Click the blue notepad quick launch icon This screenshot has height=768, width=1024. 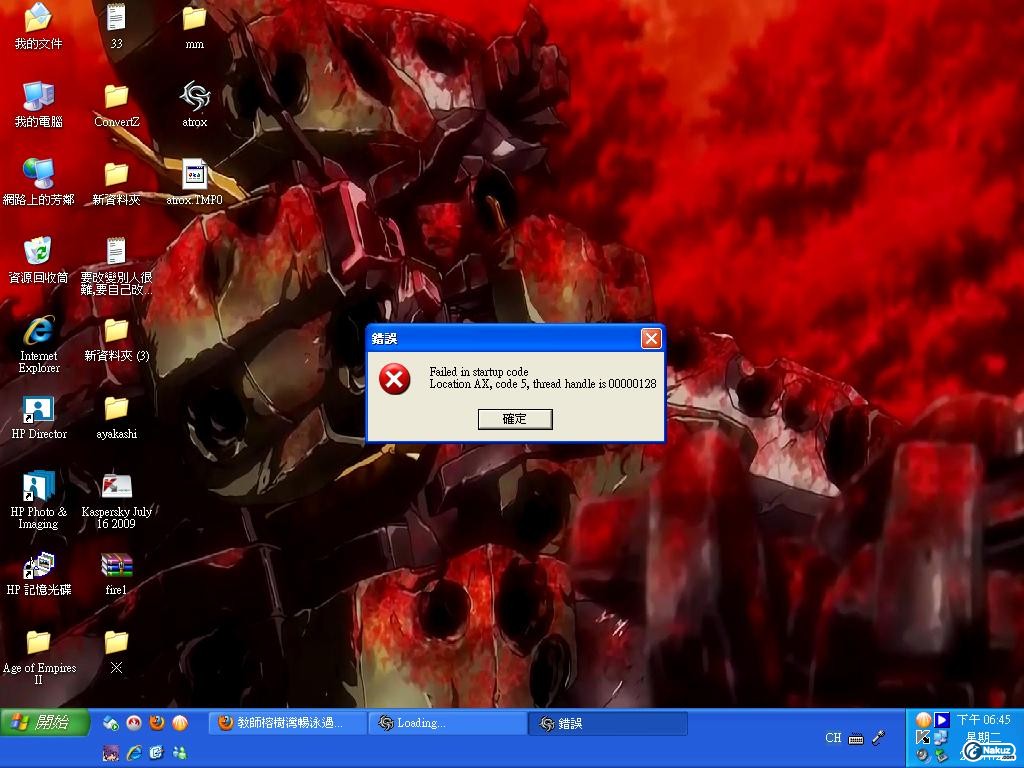pyautogui.click(x=157, y=753)
